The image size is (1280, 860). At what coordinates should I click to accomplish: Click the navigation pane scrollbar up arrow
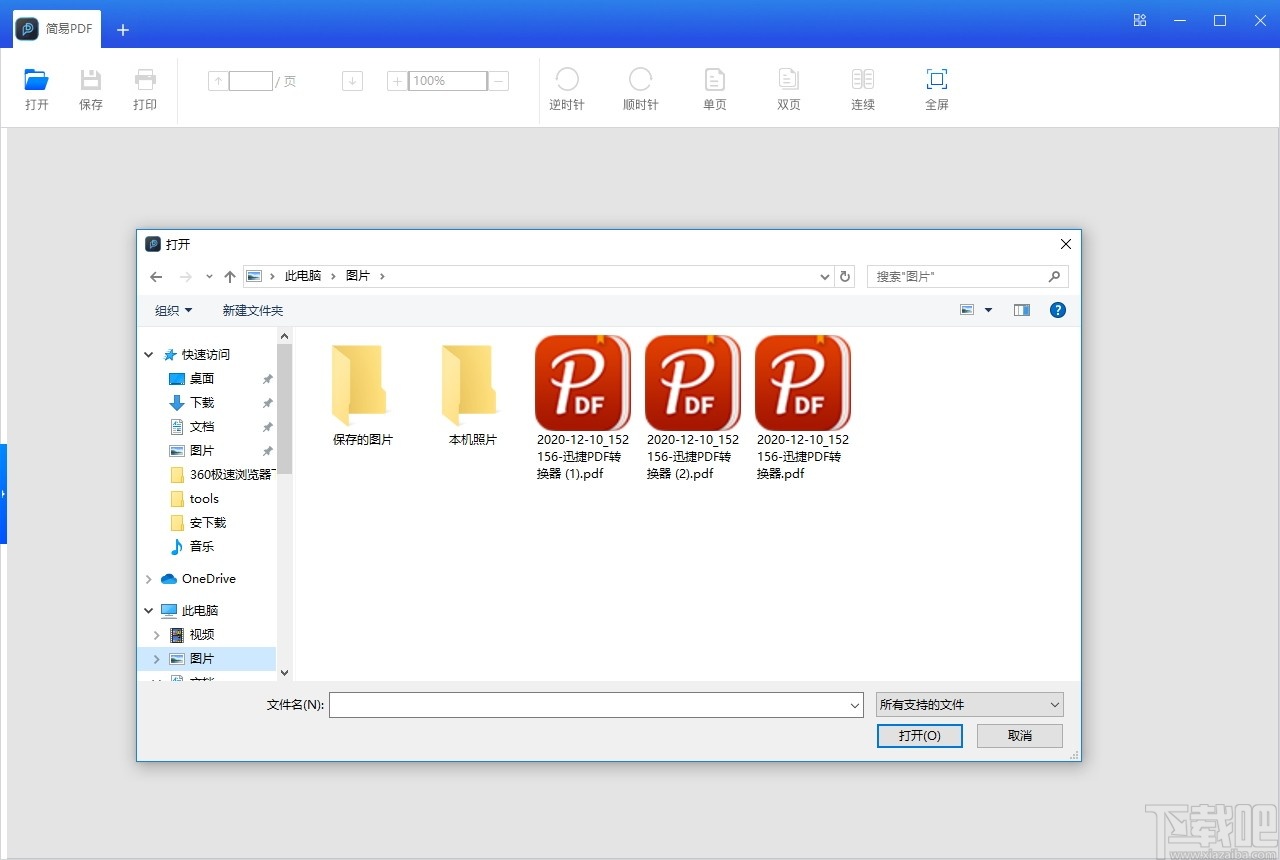coord(284,337)
